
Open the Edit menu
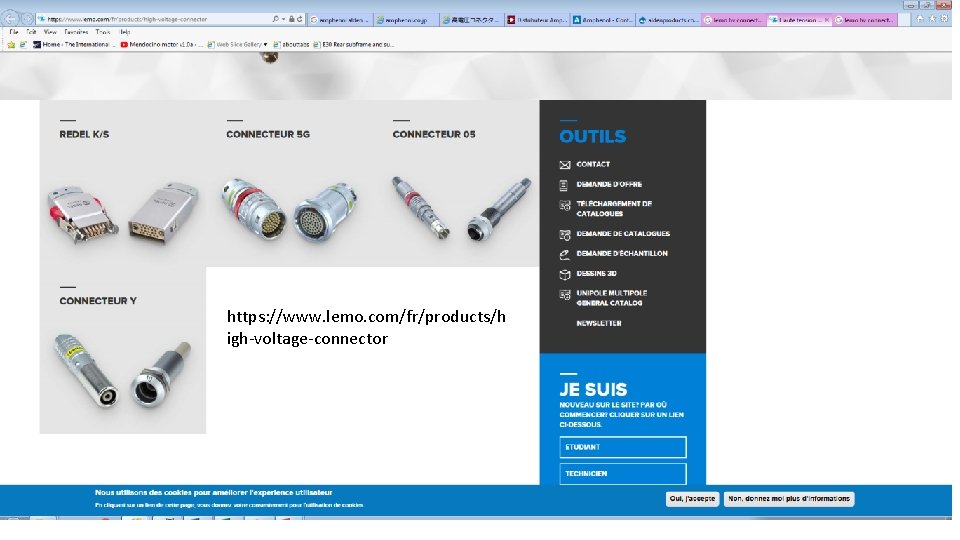point(31,32)
